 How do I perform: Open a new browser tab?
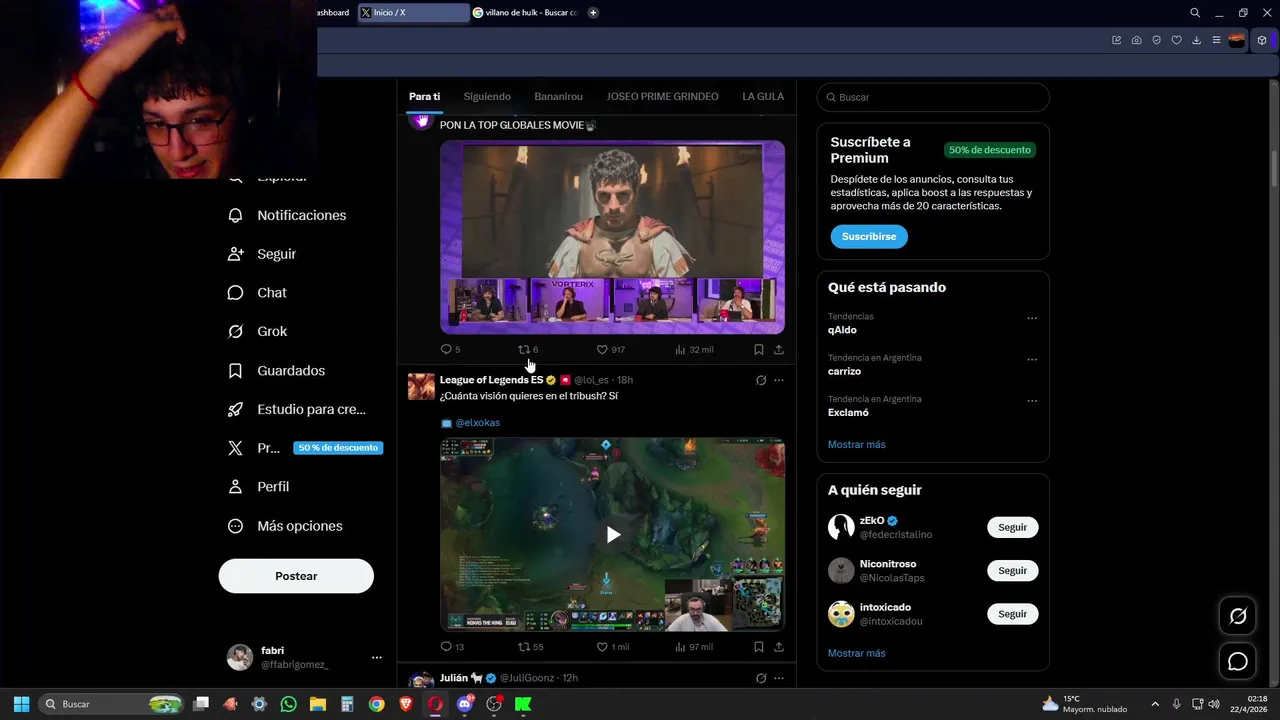point(593,13)
